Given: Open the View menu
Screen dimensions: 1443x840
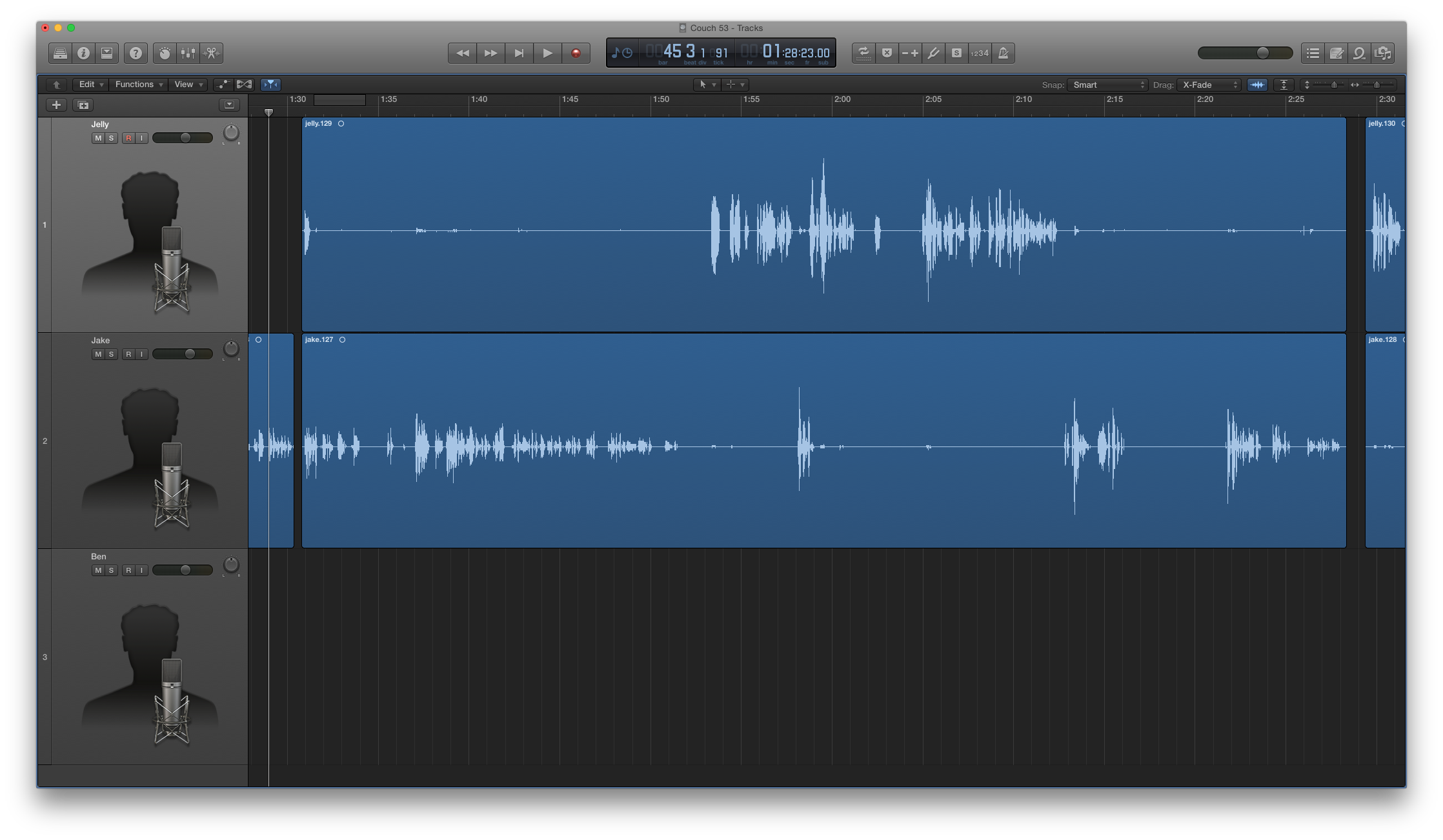Looking at the screenshot, I should pyautogui.click(x=189, y=85).
